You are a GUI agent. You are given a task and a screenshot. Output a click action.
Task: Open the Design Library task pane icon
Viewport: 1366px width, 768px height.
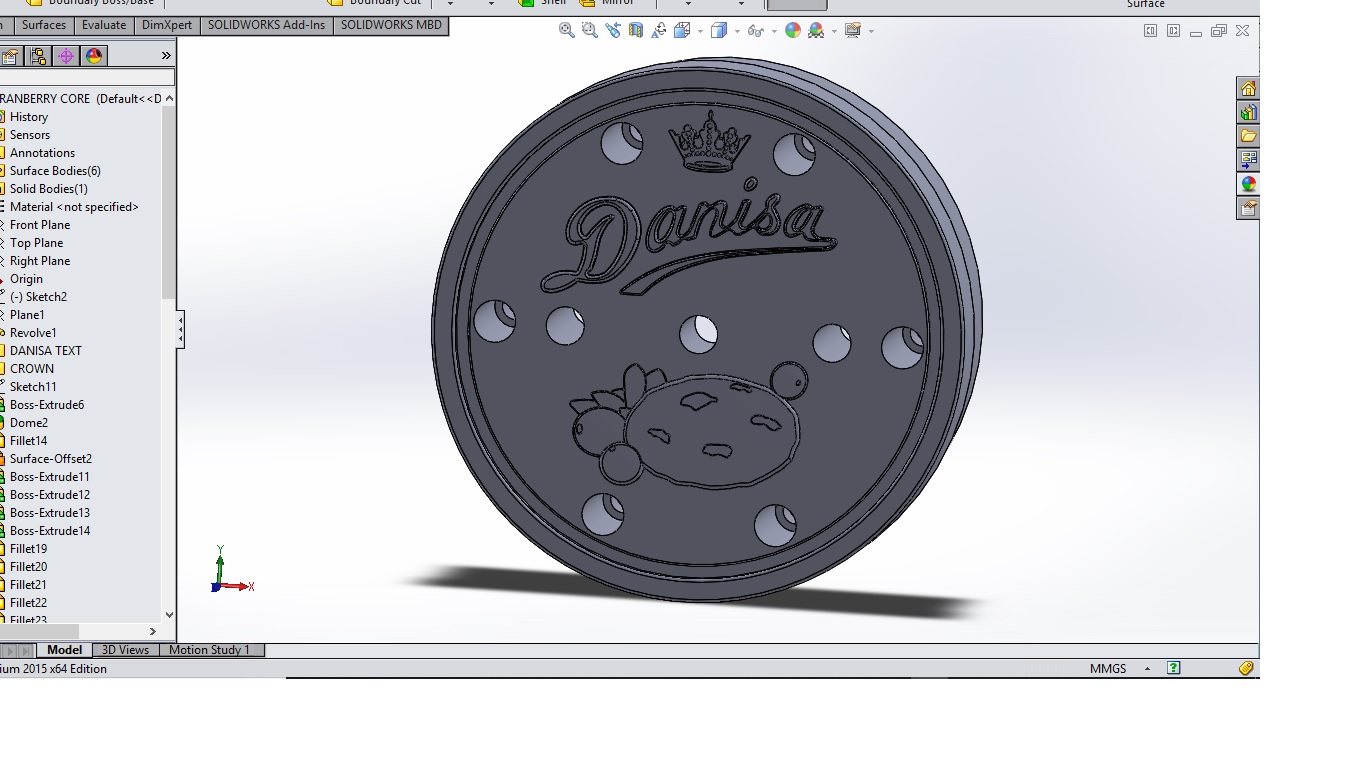tap(1248, 112)
